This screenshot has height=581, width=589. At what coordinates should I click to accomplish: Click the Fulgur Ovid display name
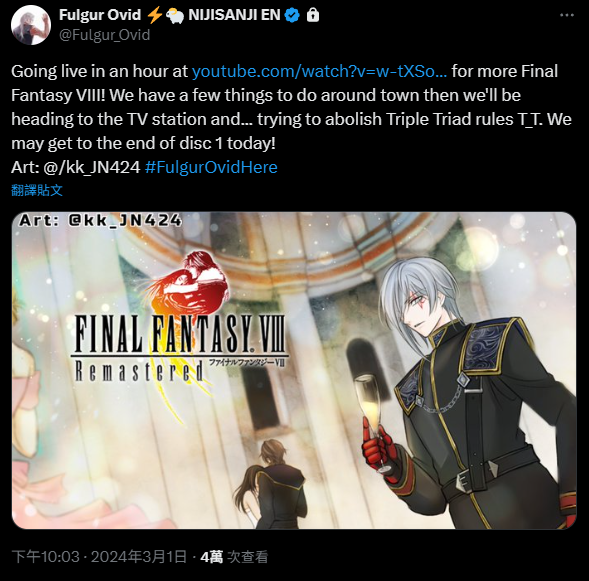tap(100, 15)
